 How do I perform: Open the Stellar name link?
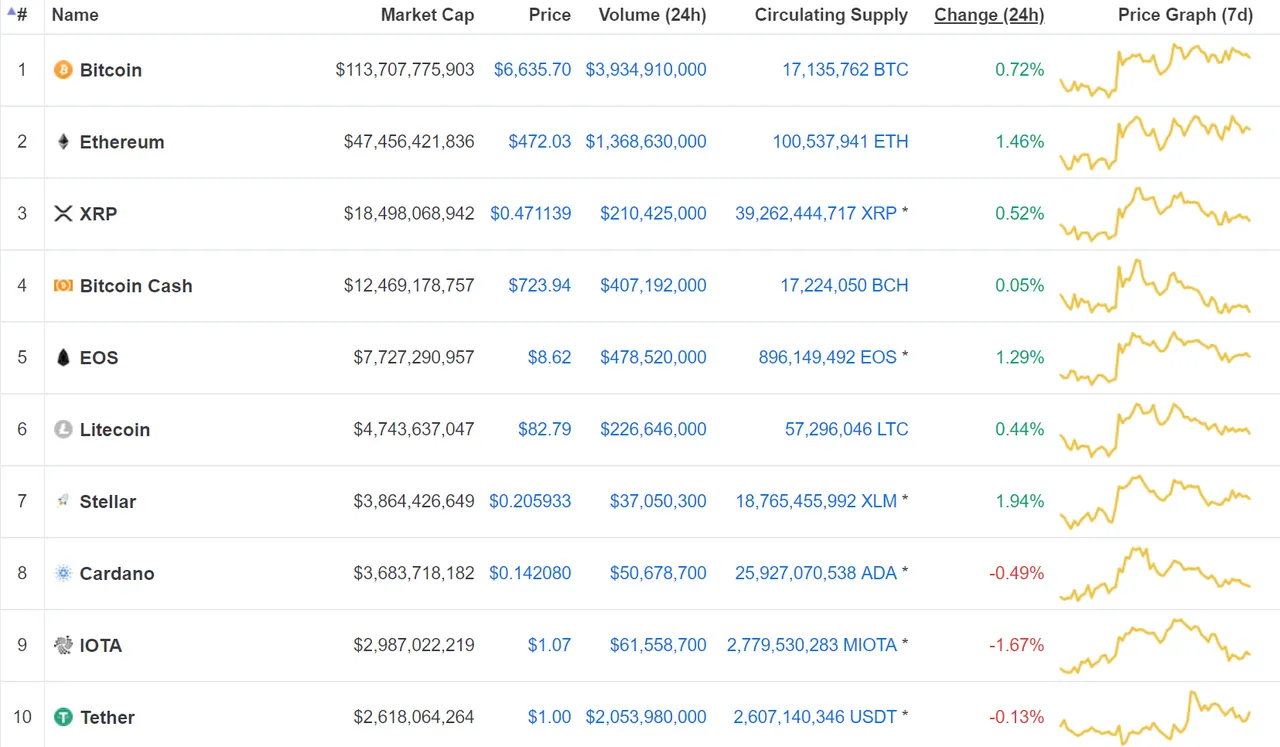pos(108,503)
